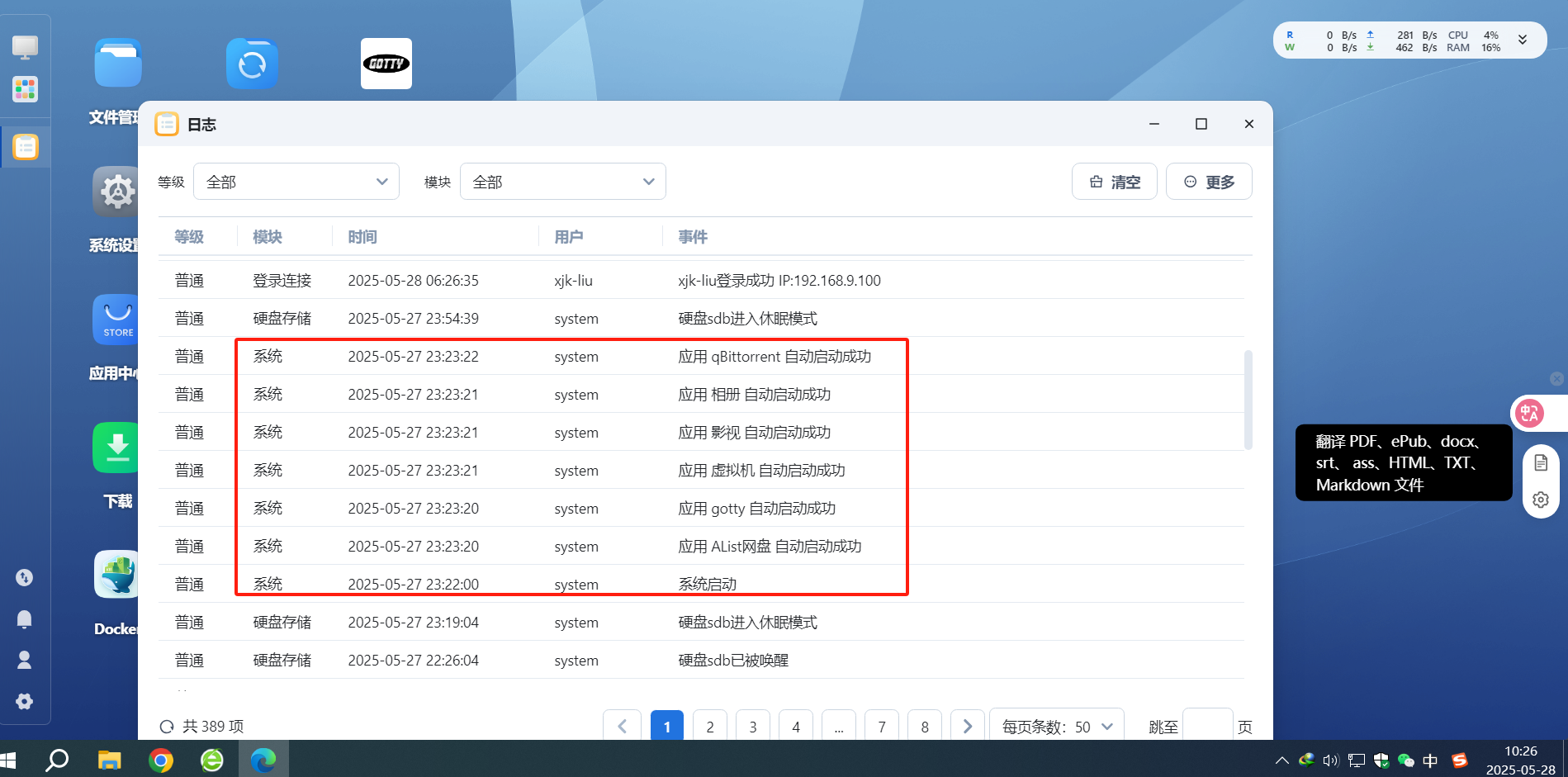Open the user account sidebar icon
Image resolution: width=1568 pixels, height=777 pixels.
pos(25,660)
